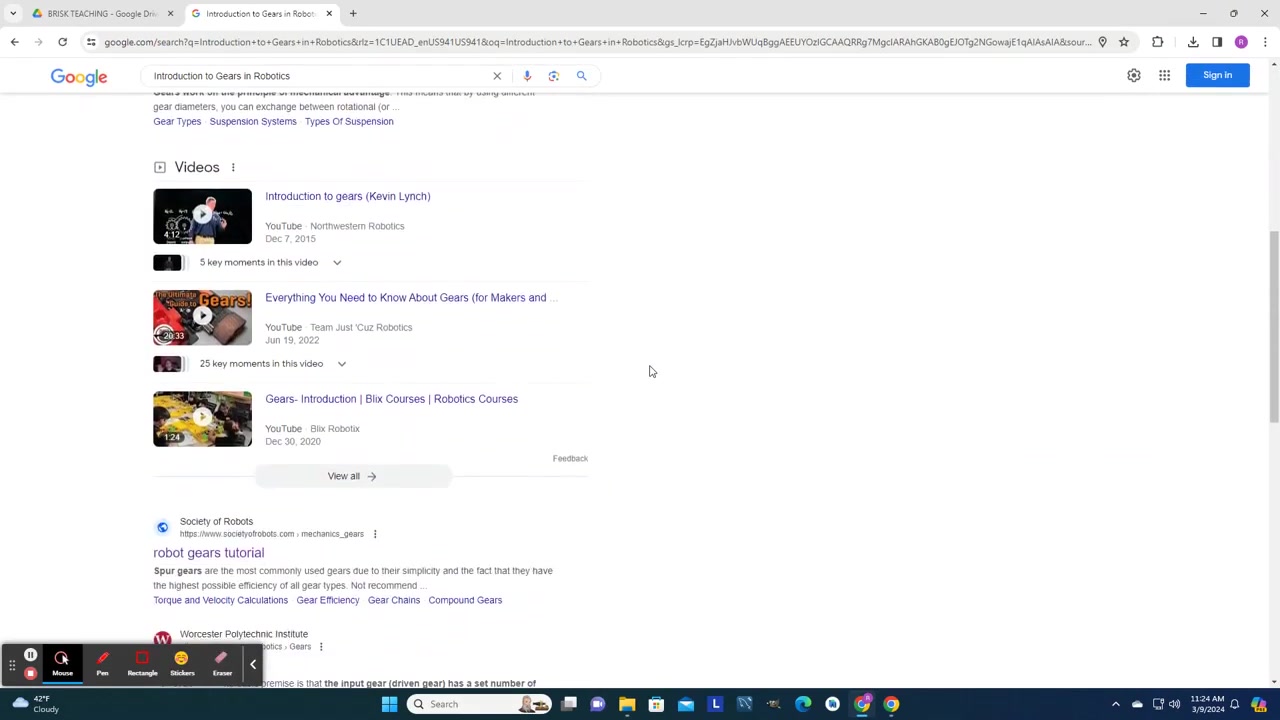Start voice search with microphone icon
This screenshot has height=720, width=1280.
[x=527, y=76]
